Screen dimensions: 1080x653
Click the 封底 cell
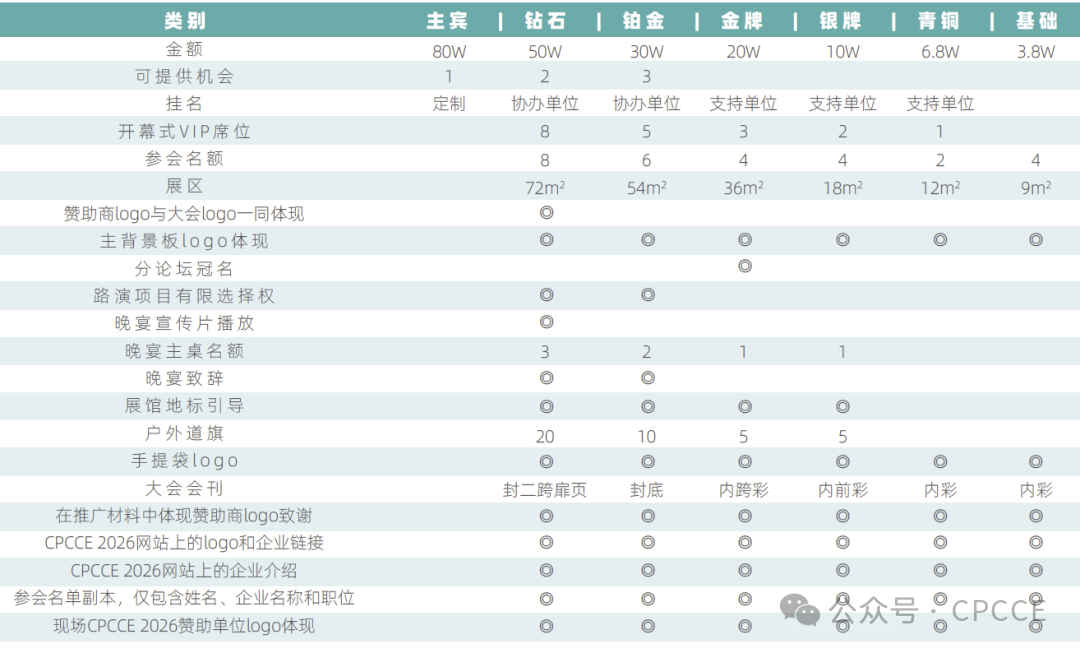pyautogui.click(x=647, y=490)
